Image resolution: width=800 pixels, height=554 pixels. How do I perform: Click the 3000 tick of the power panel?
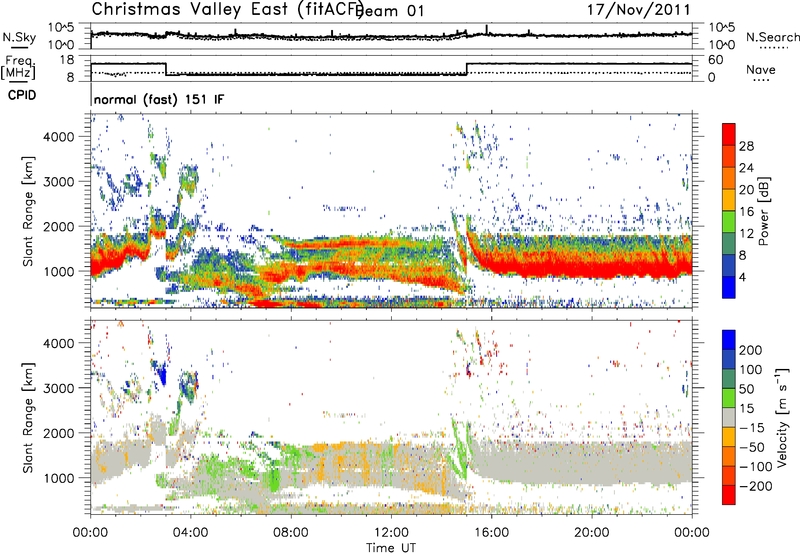pos(58,182)
